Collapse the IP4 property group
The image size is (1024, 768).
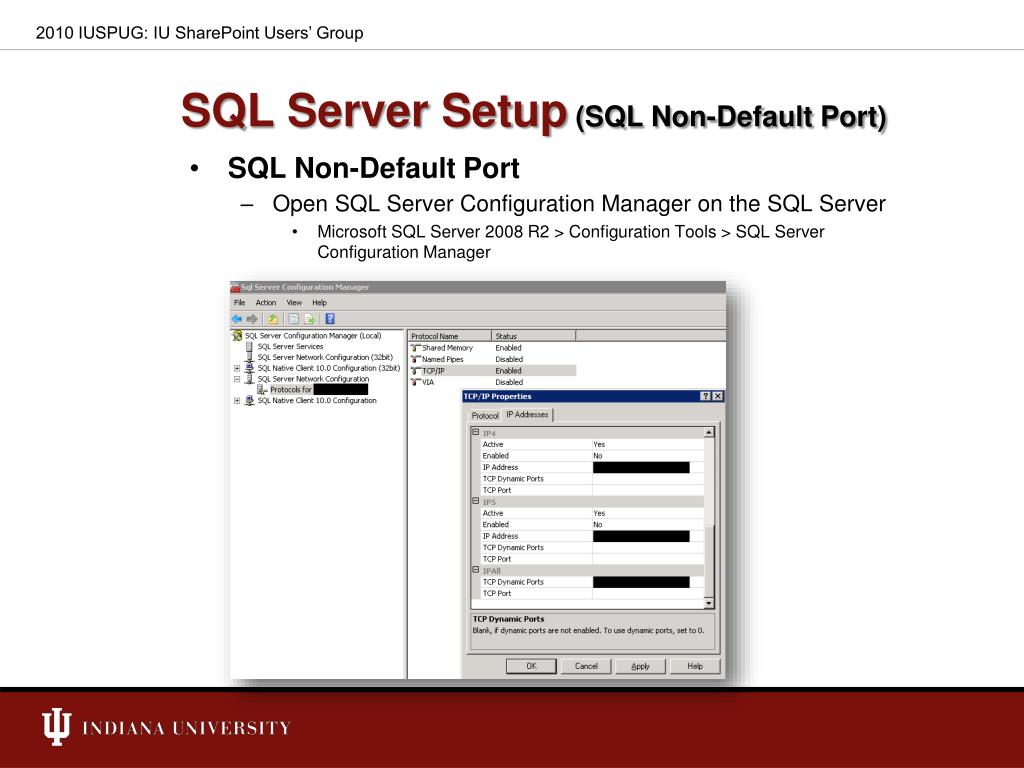[476, 432]
